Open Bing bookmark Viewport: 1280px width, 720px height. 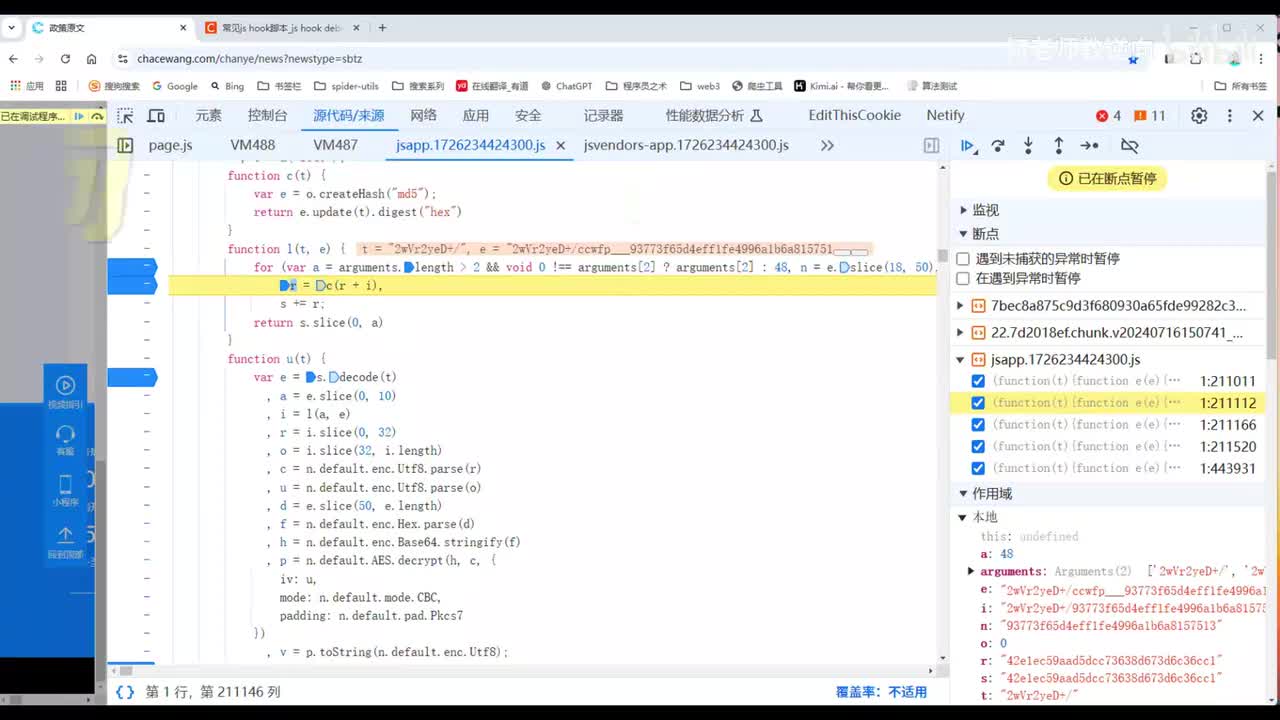(x=226, y=86)
